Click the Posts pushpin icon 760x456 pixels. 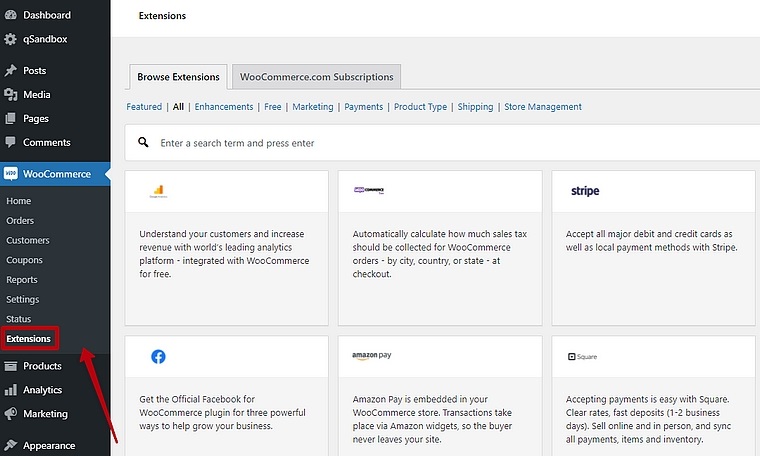(x=11, y=71)
